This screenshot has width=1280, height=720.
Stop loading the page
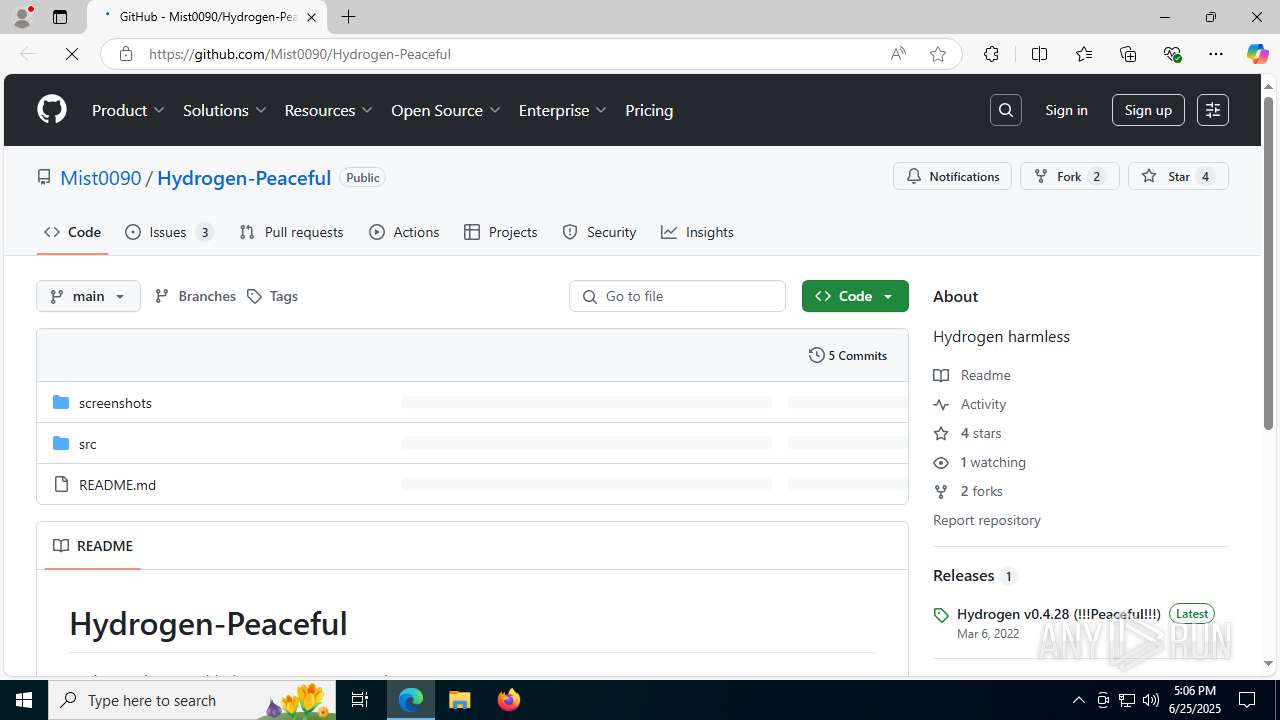coord(72,54)
